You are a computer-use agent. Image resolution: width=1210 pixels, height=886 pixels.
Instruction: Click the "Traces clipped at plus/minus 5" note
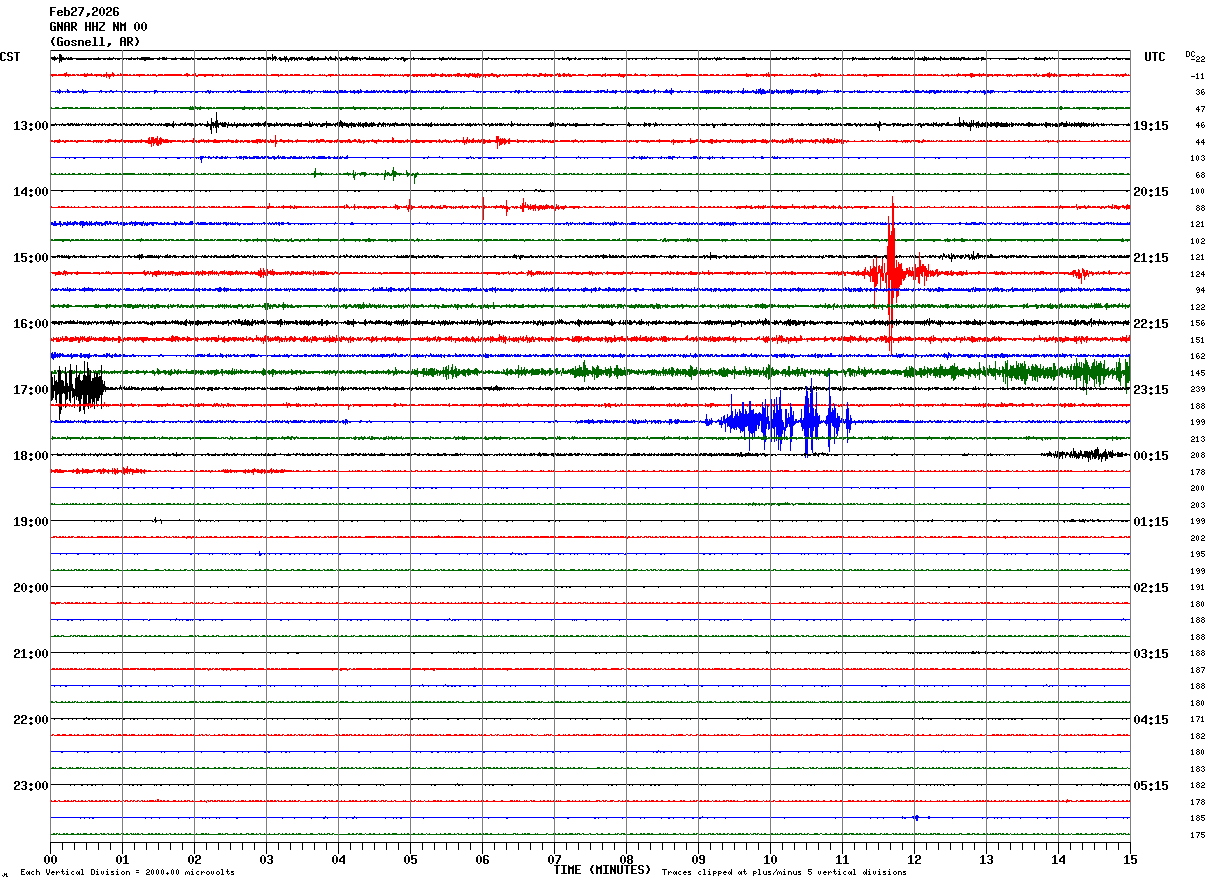point(784,873)
